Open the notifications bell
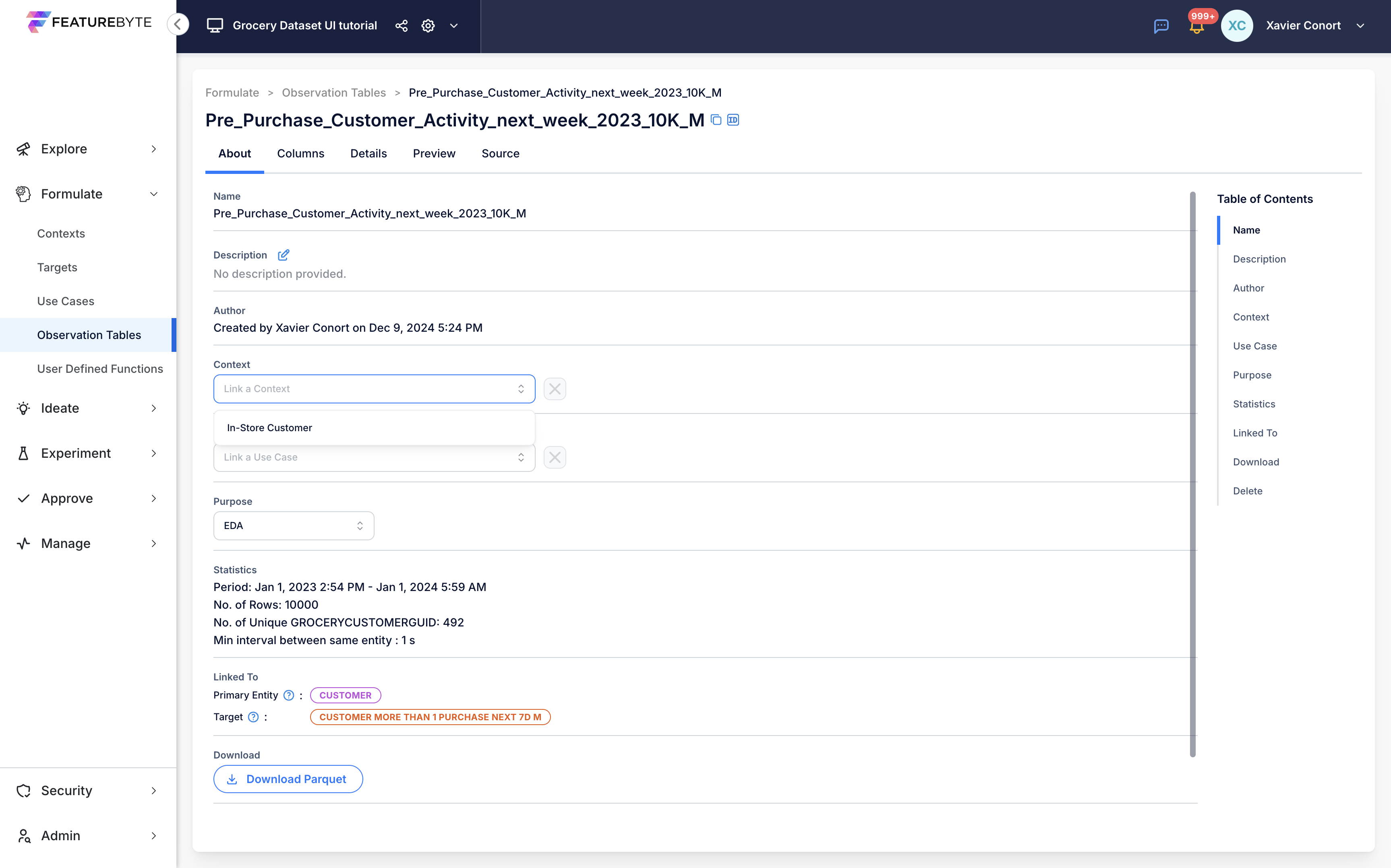This screenshot has height=868, width=1391. click(1196, 26)
